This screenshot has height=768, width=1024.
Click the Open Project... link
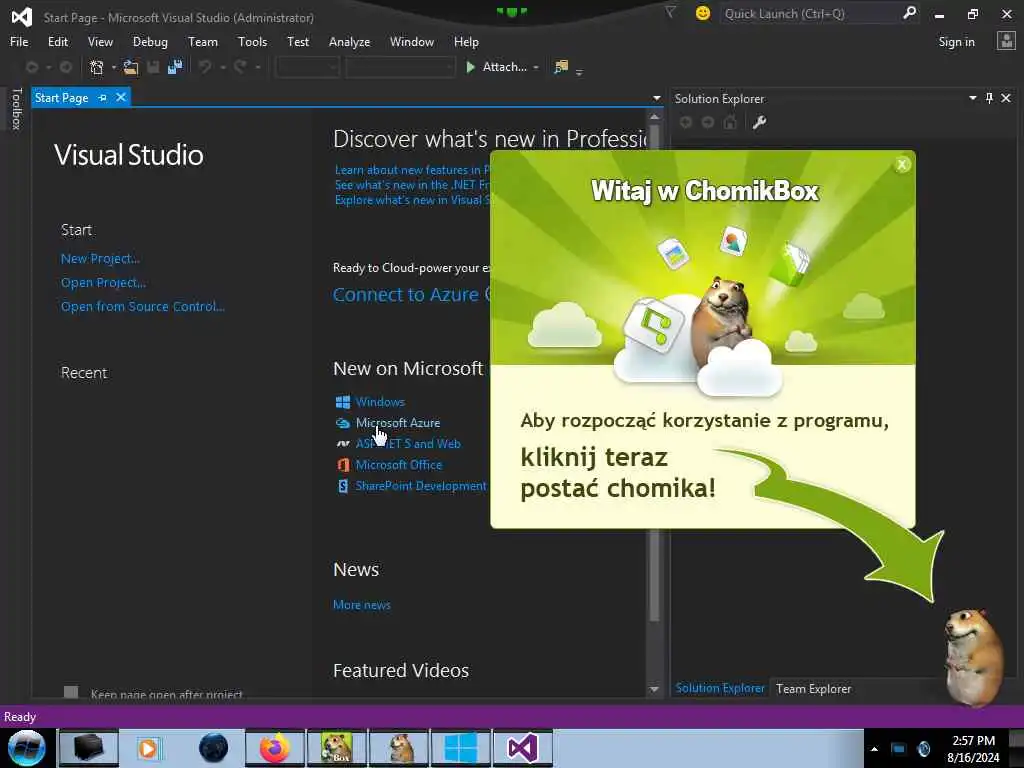[x=103, y=283]
